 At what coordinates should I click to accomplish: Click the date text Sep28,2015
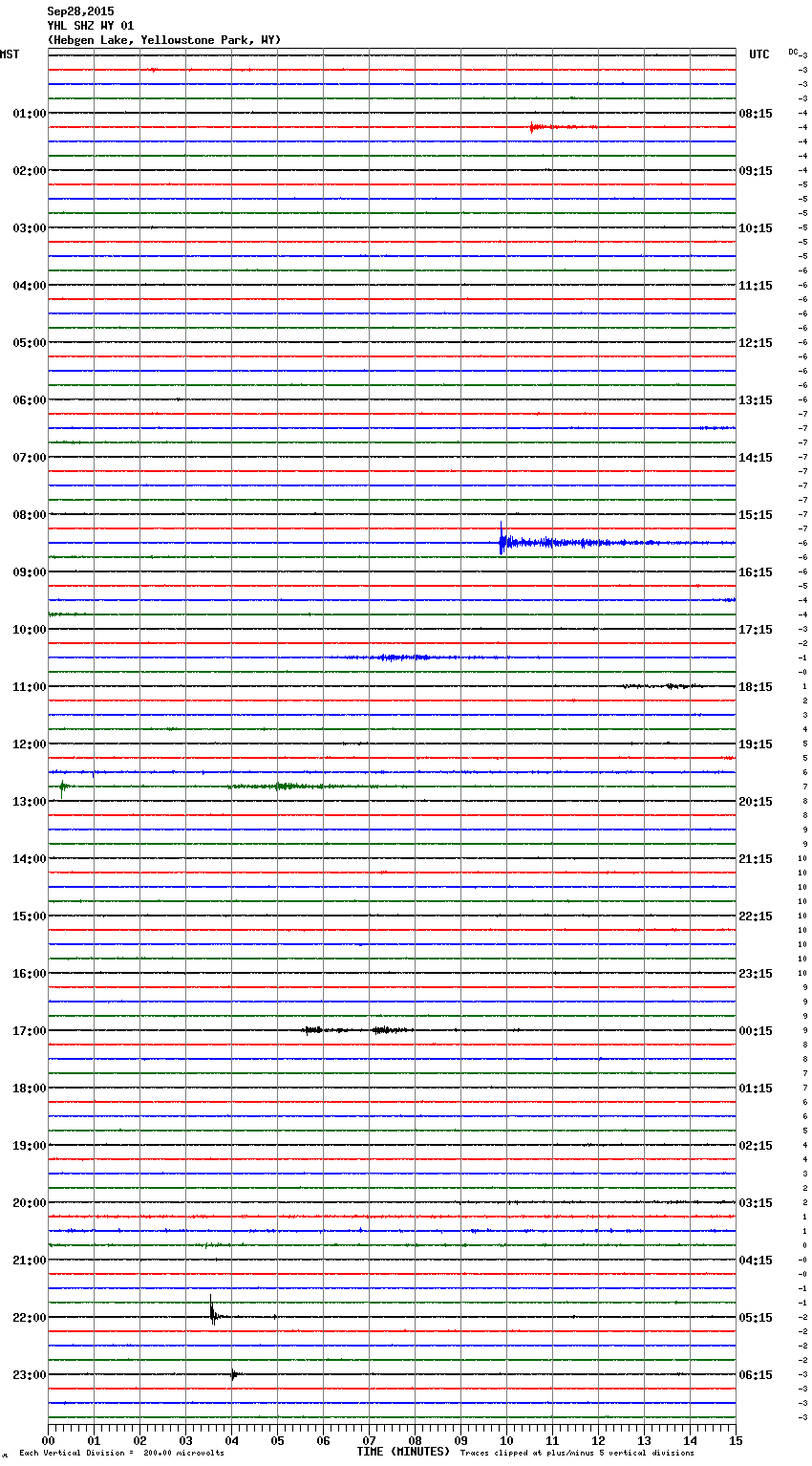[80, 11]
